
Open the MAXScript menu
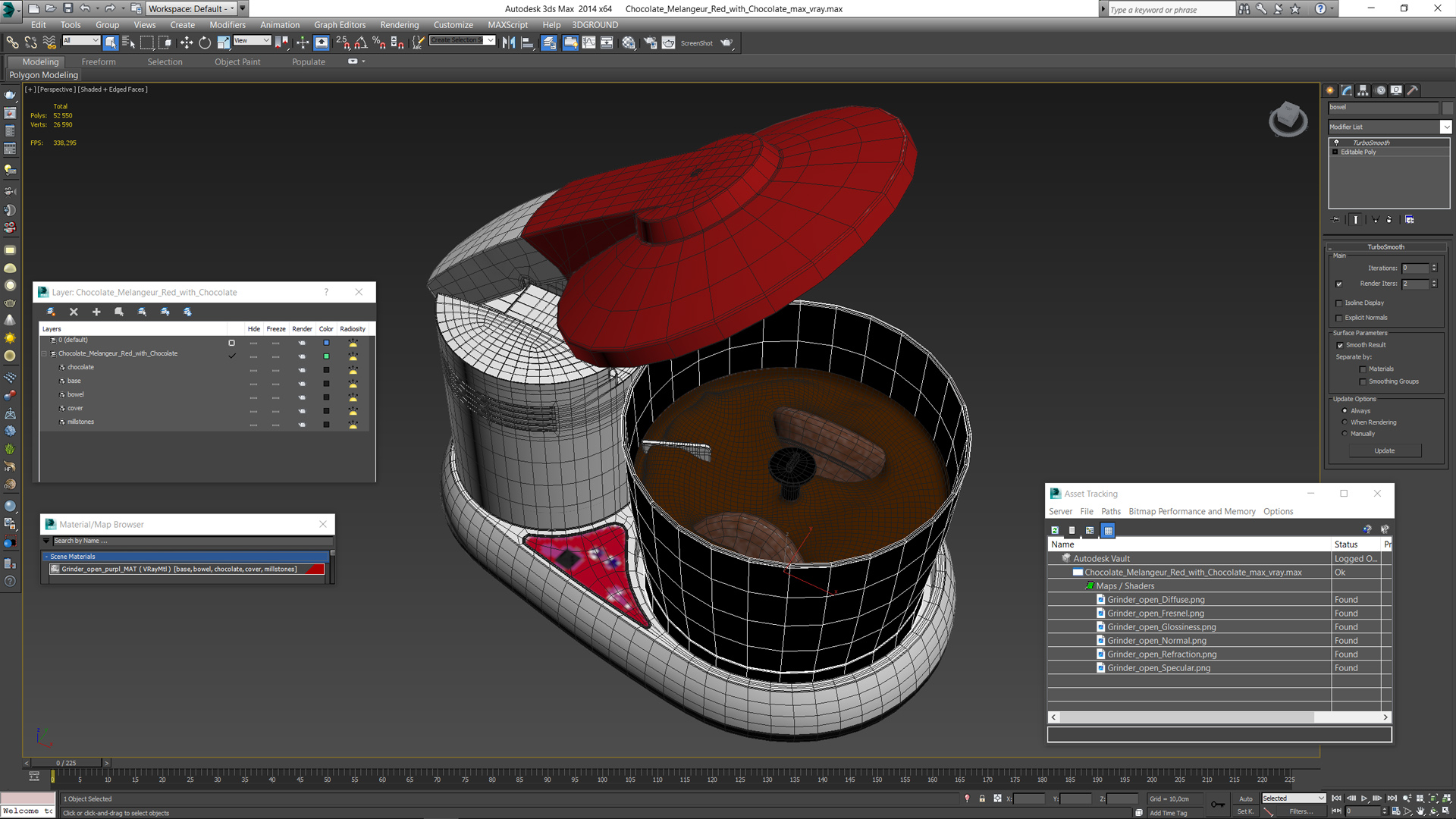(508, 25)
